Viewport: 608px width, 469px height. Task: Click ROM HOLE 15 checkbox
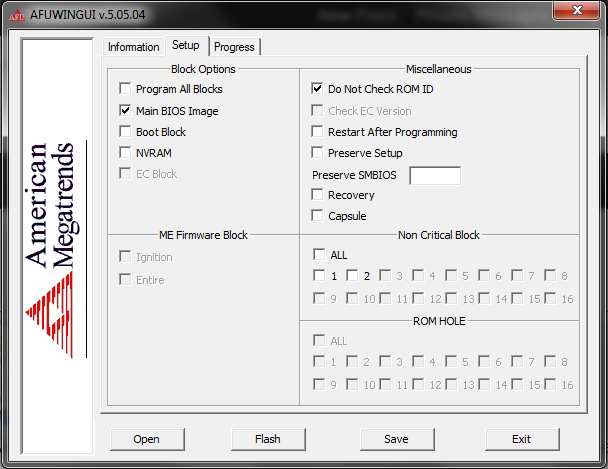[517, 384]
